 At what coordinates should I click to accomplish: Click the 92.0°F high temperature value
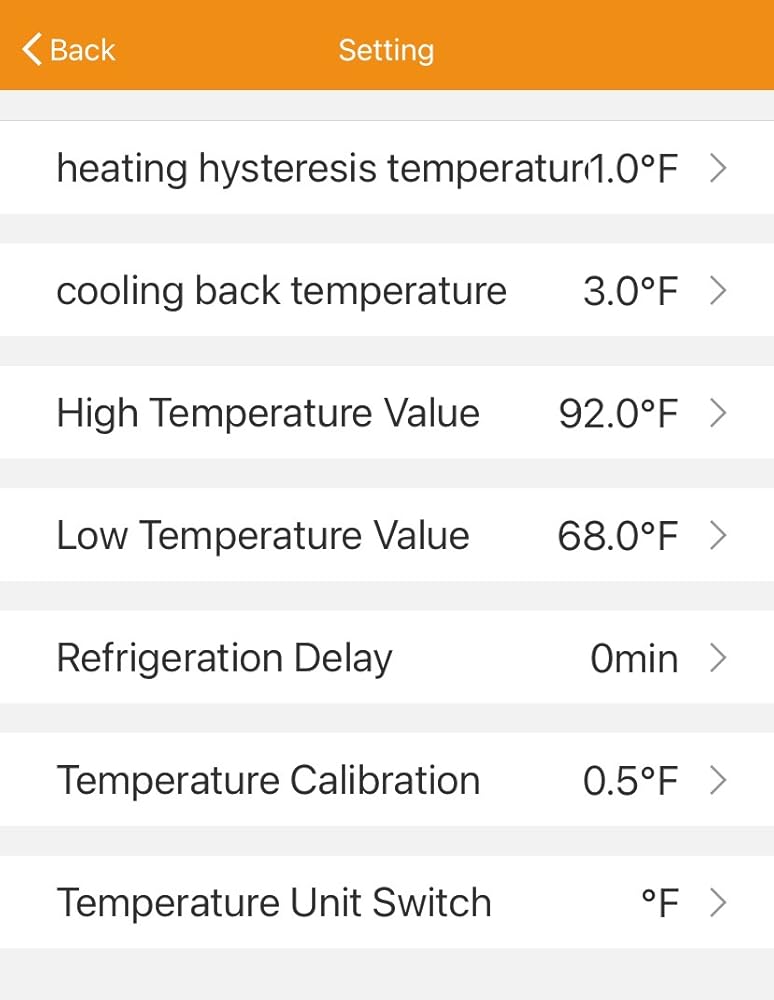618,413
